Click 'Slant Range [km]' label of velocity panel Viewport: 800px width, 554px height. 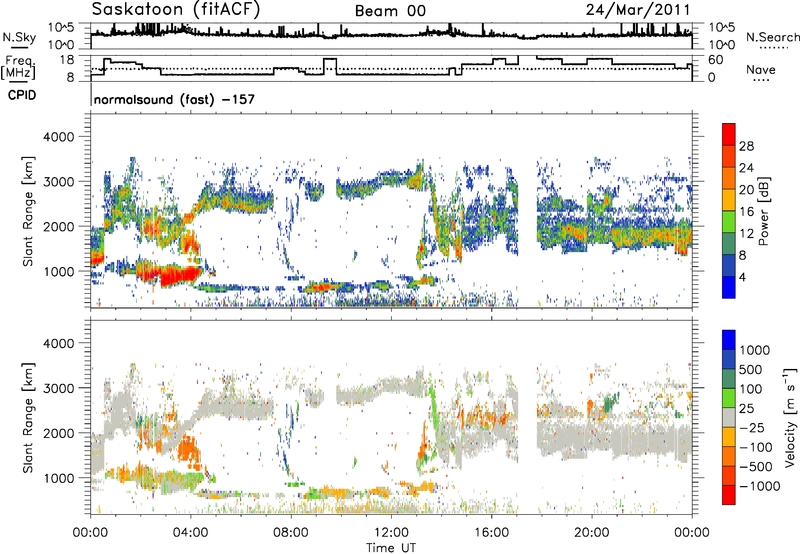[x=28, y=417]
